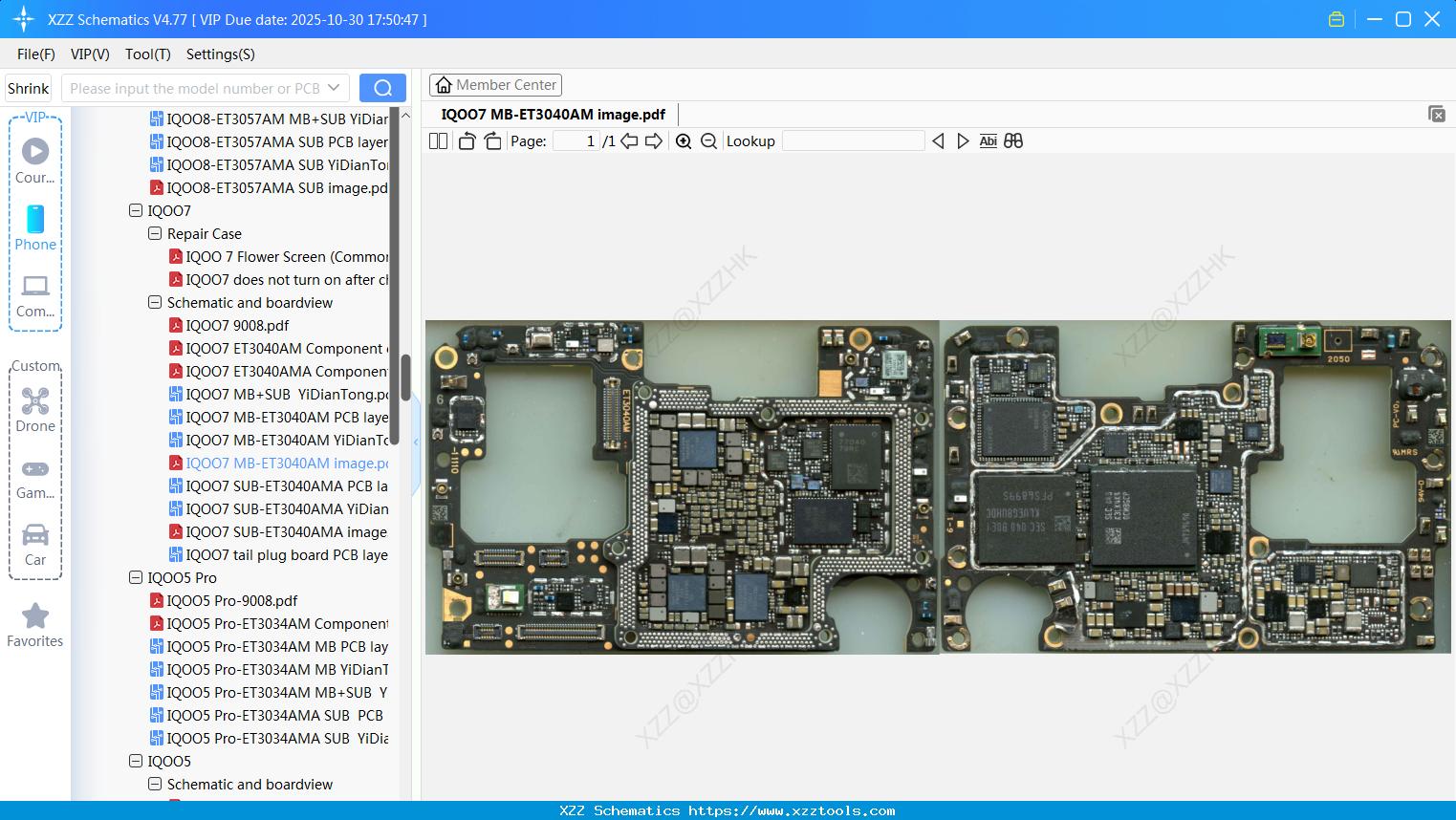1456x820 pixels.
Task: Select the two-page view icon
Action: (438, 140)
